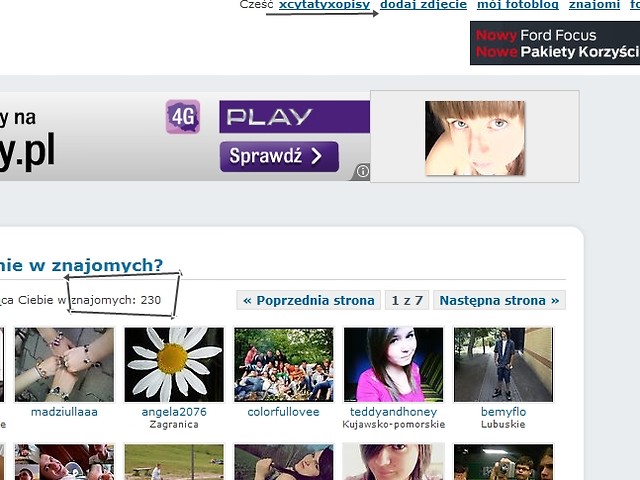Viewport: 640px width, 480px height.
Task: Click the '1 z 7' page indicator
Action: [x=407, y=300]
